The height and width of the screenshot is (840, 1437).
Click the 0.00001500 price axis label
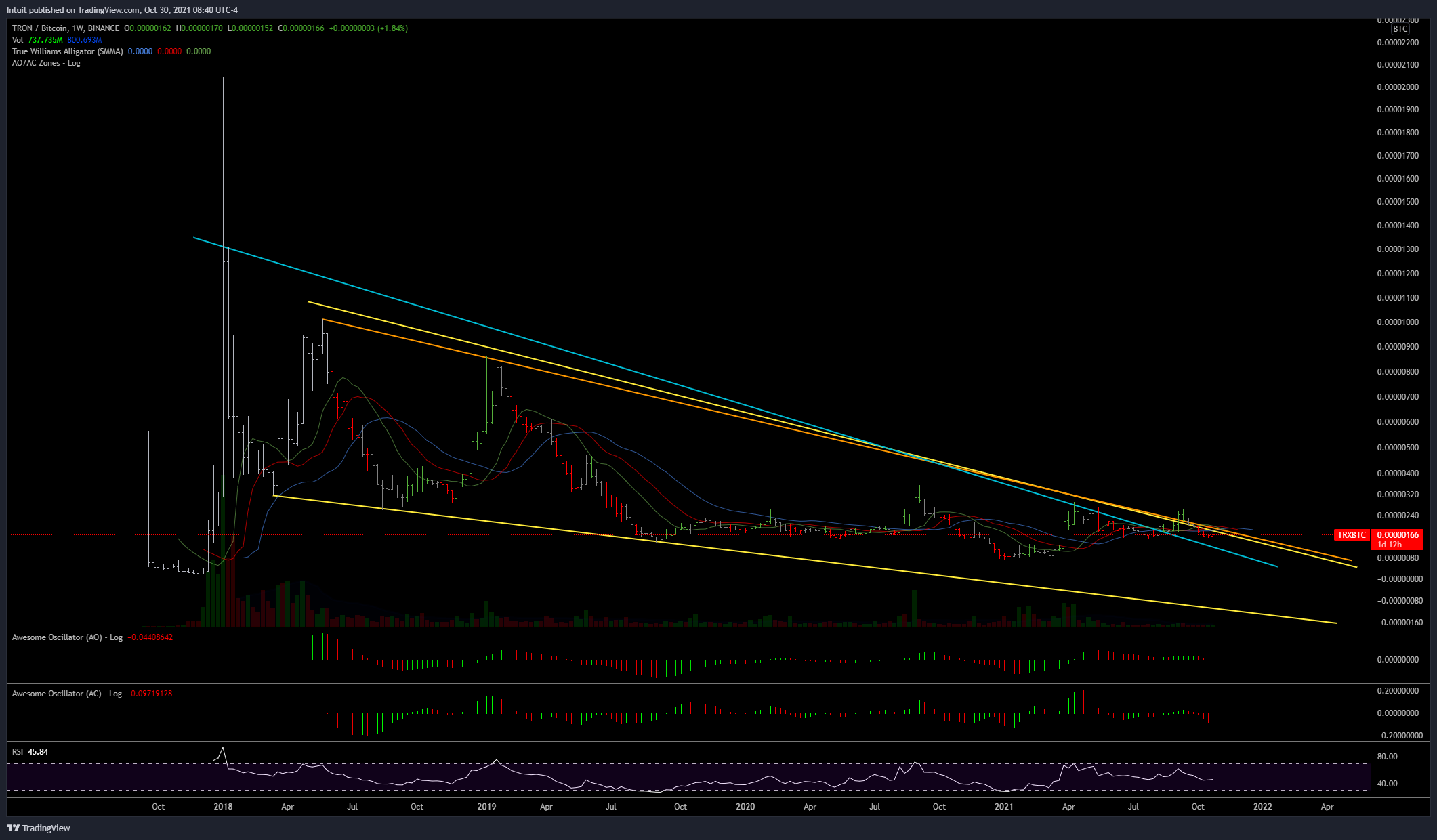pos(1398,202)
